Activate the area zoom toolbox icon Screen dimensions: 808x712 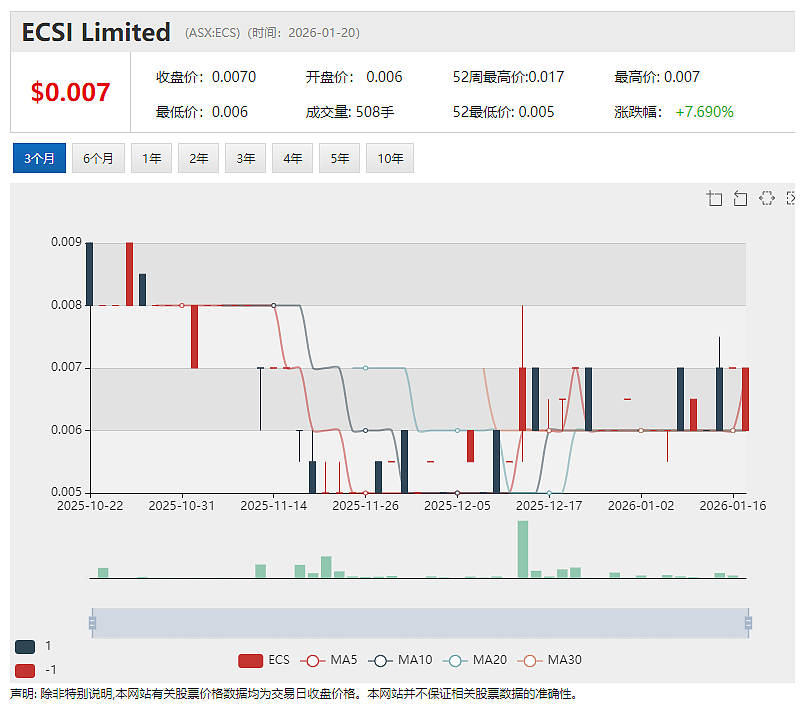pyautogui.click(x=714, y=198)
